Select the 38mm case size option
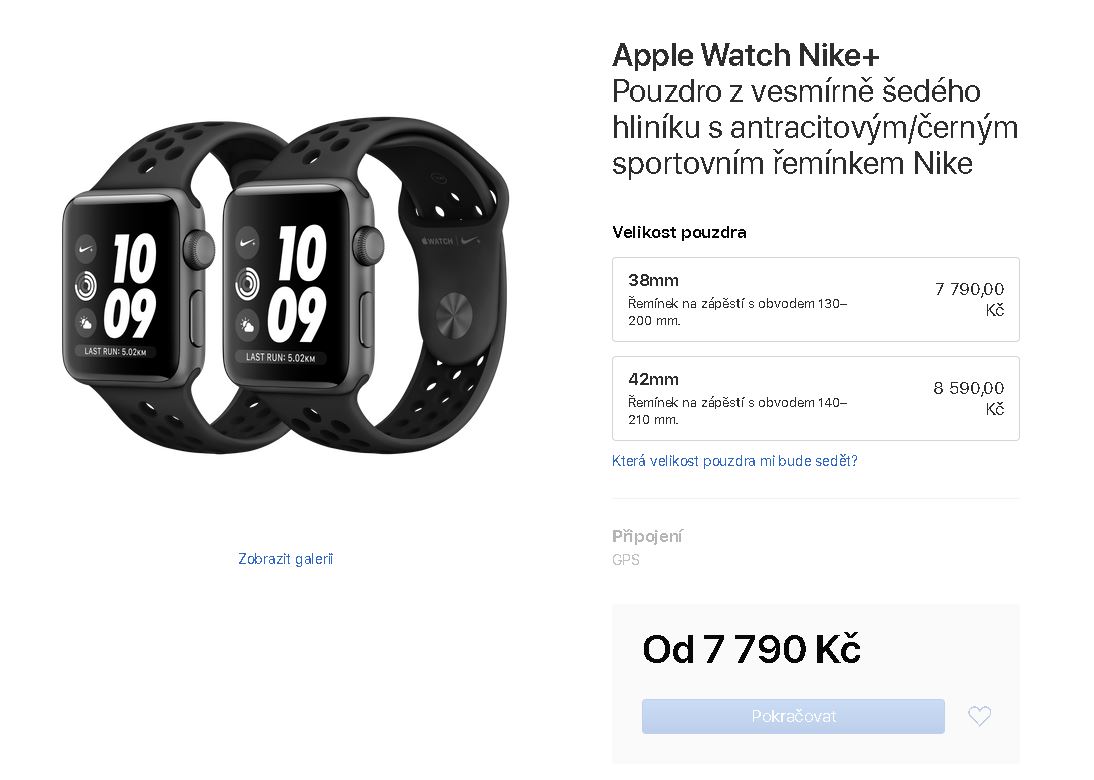This screenshot has height=780, width=1094. (x=816, y=299)
